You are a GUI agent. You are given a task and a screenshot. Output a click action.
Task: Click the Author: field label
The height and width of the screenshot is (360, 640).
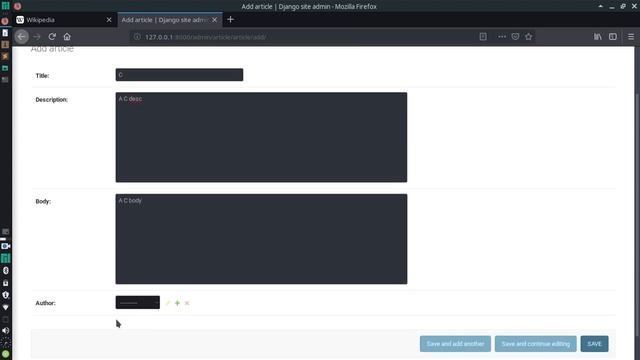tap(45, 303)
